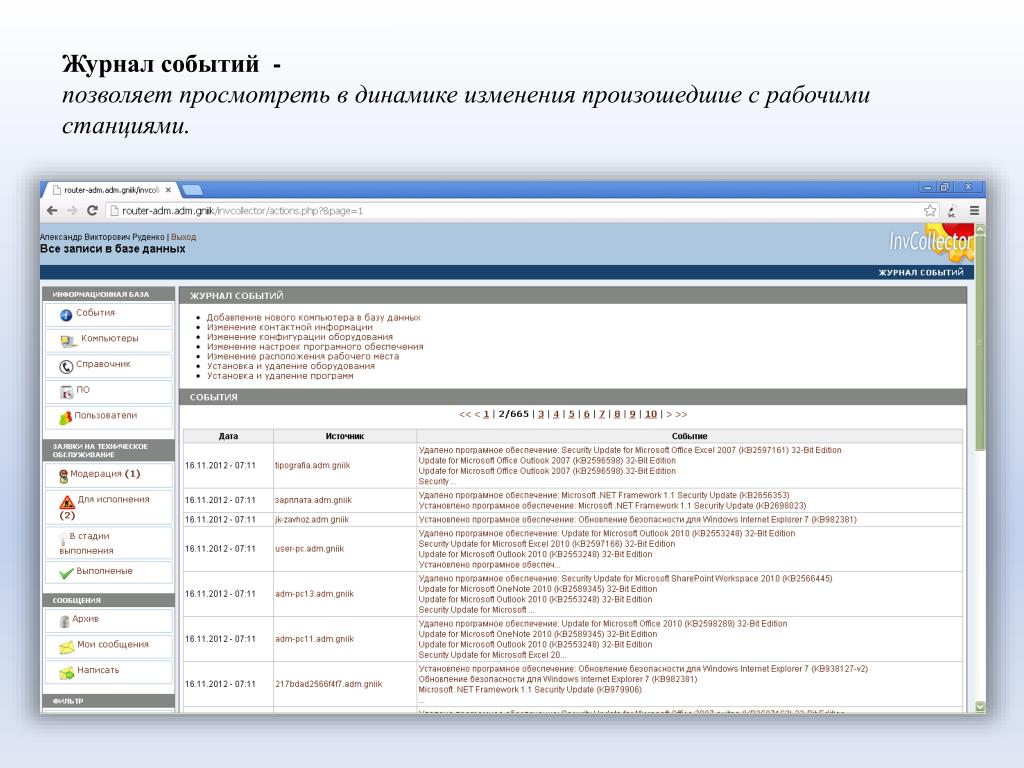
Task: Open source adm-pc11.adm.gniik
Action: 314,639
